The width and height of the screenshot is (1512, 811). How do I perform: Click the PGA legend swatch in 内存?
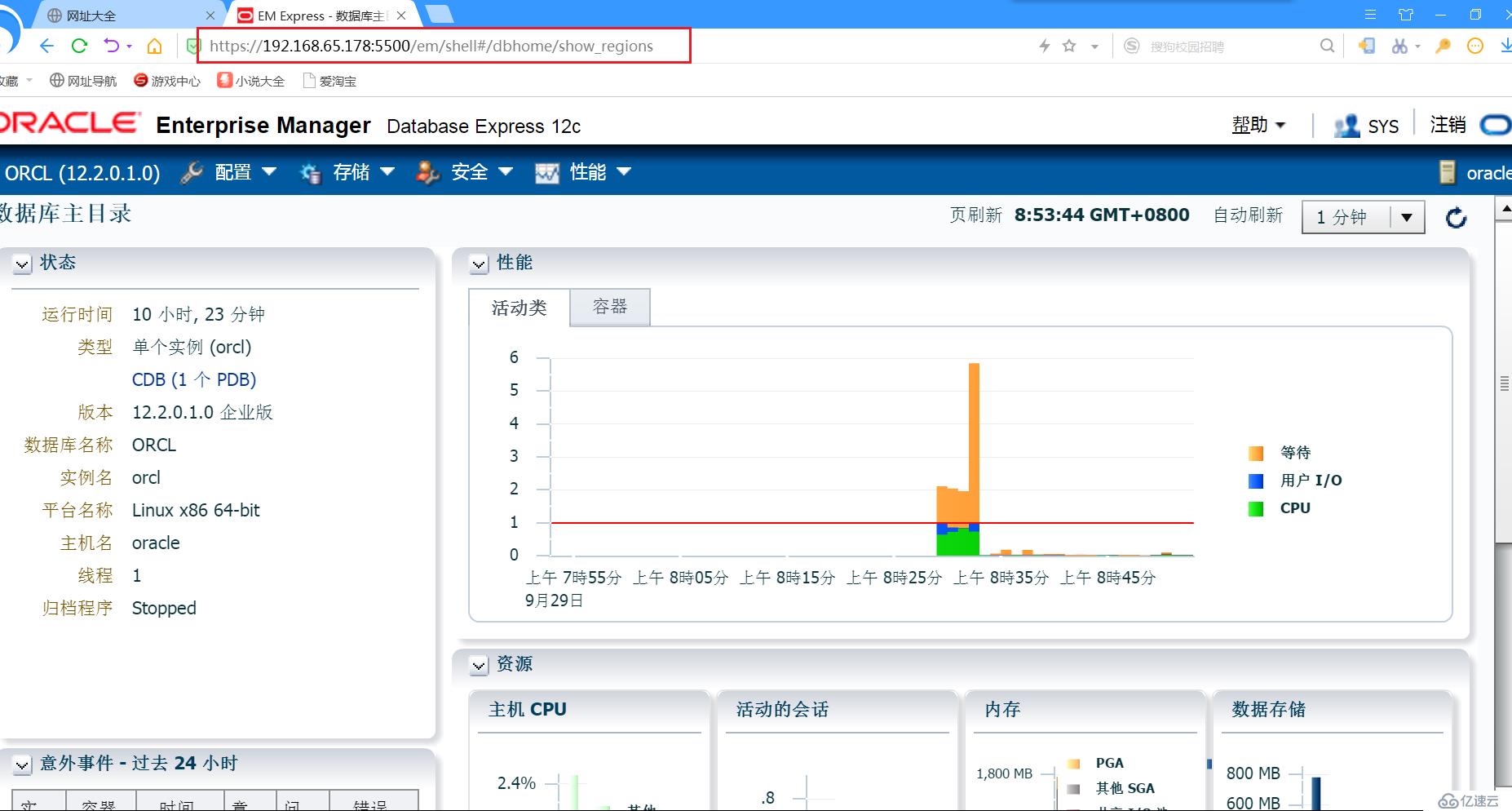coord(1074,764)
